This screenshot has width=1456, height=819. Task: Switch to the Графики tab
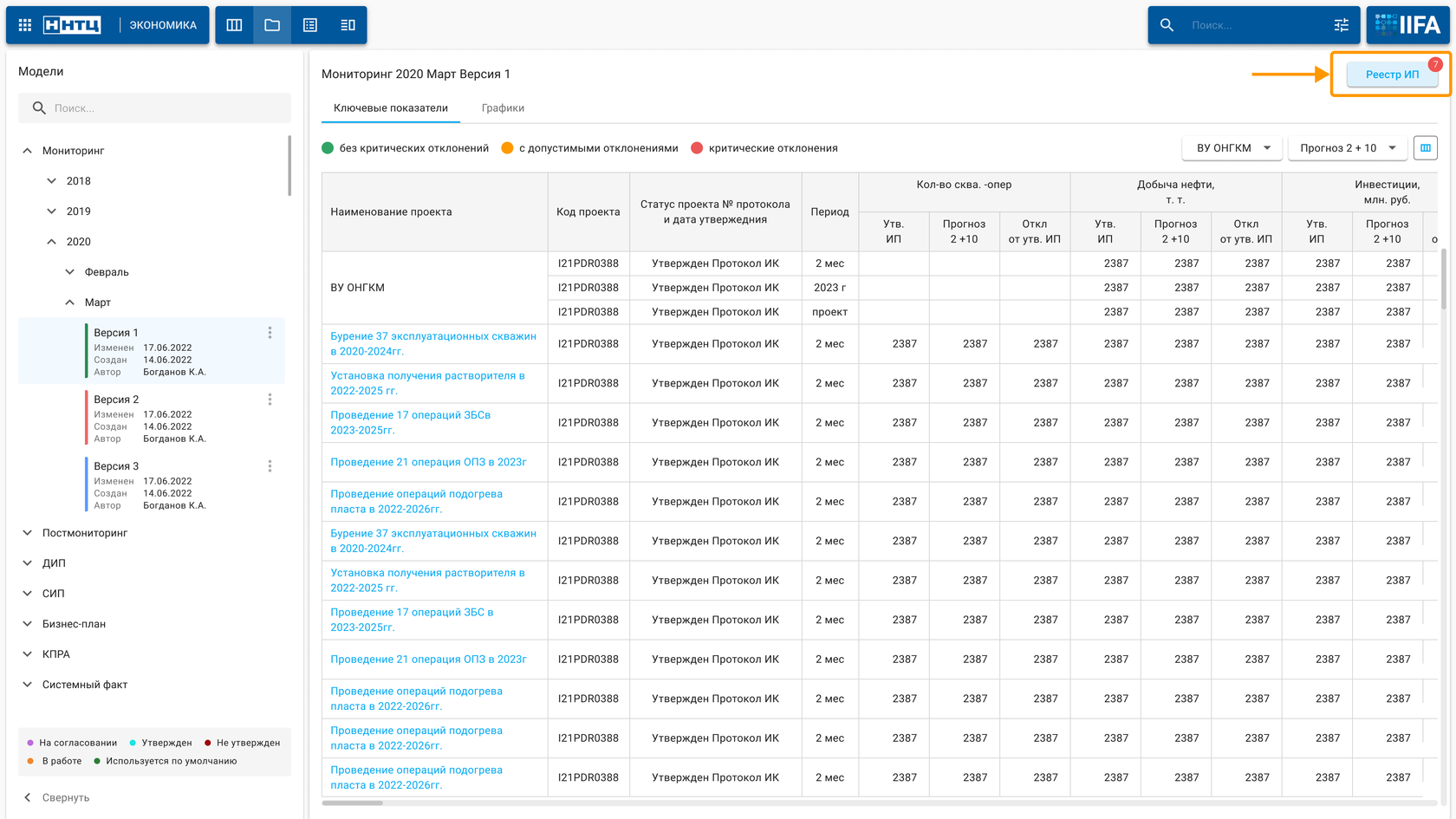tap(503, 108)
